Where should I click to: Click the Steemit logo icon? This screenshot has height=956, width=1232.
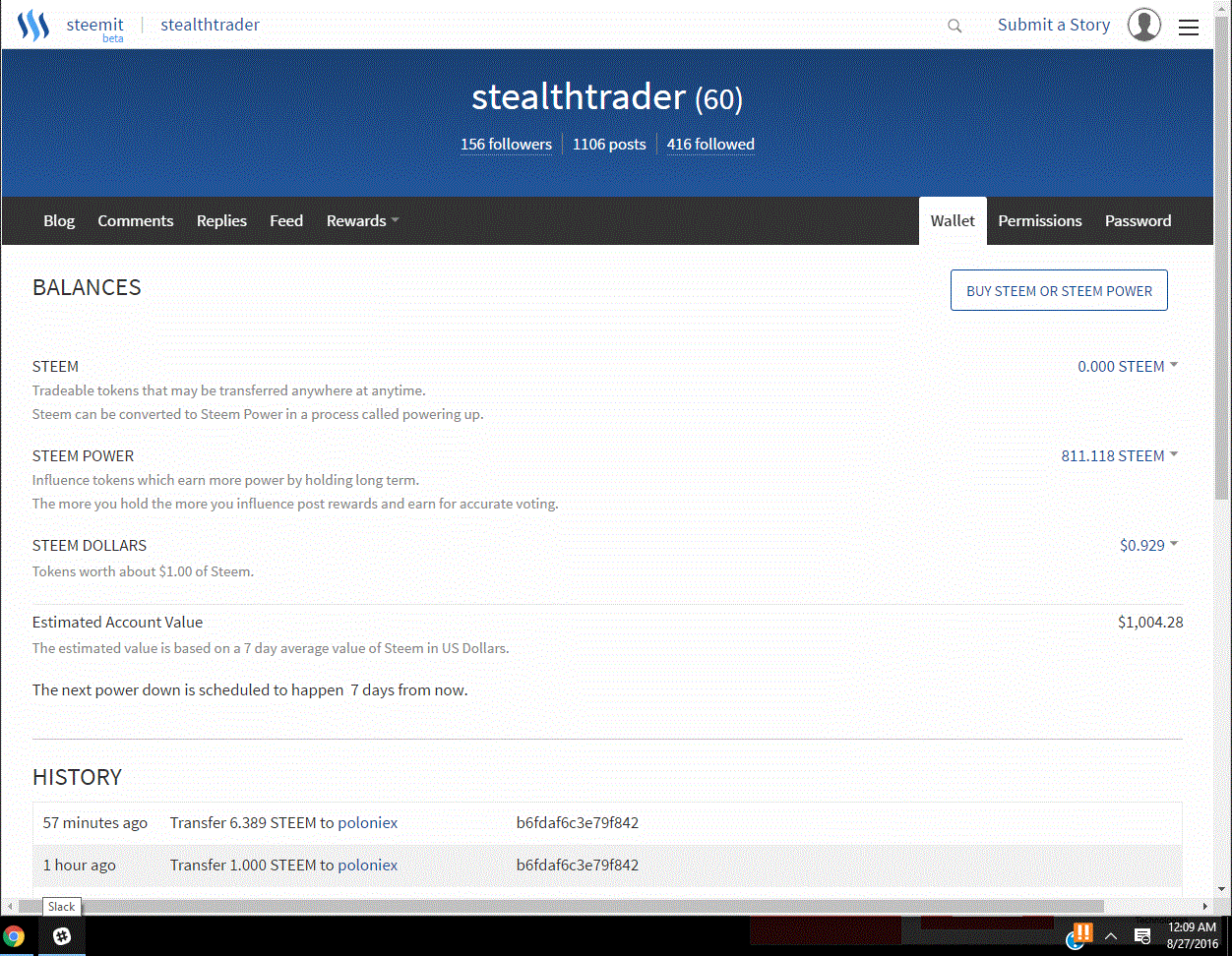coord(33,26)
